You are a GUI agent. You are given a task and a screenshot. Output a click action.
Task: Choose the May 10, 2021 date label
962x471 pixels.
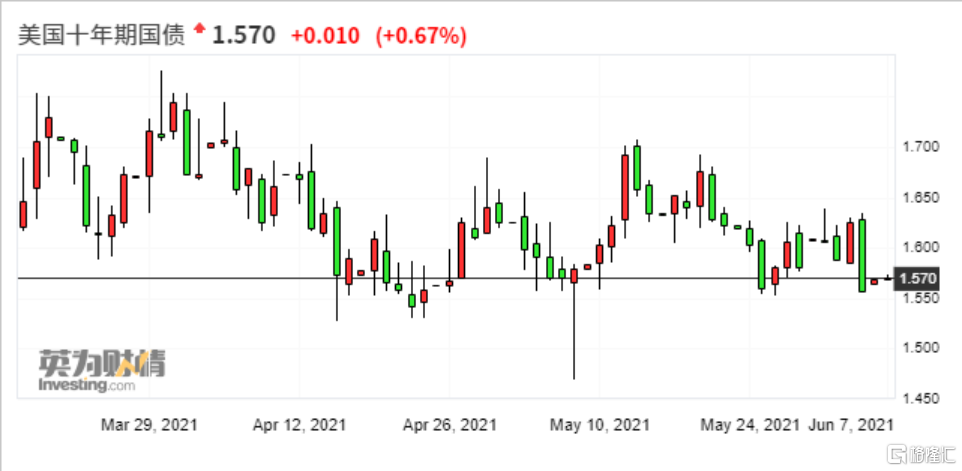click(599, 425)
